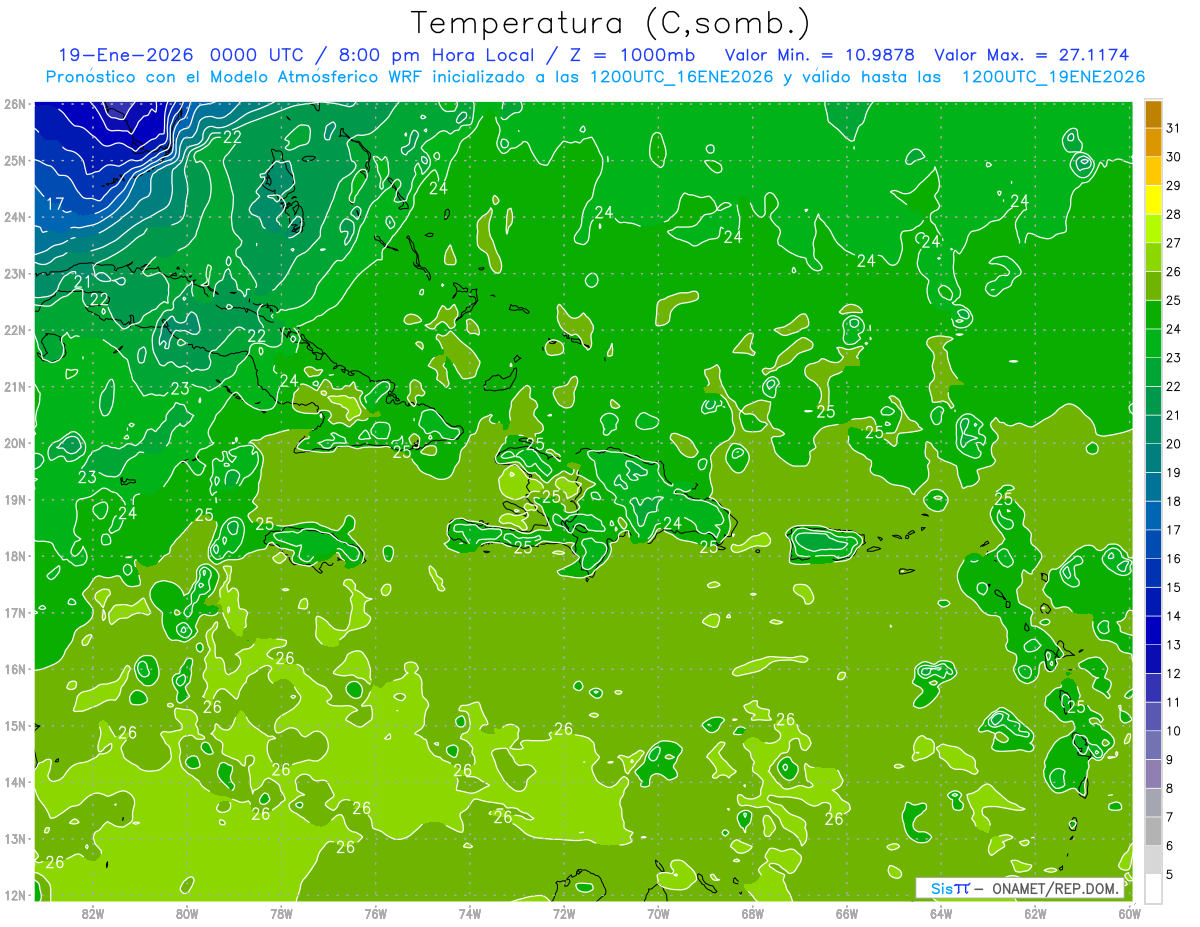Click the '13N' latitude axis label

pos(15,838)
